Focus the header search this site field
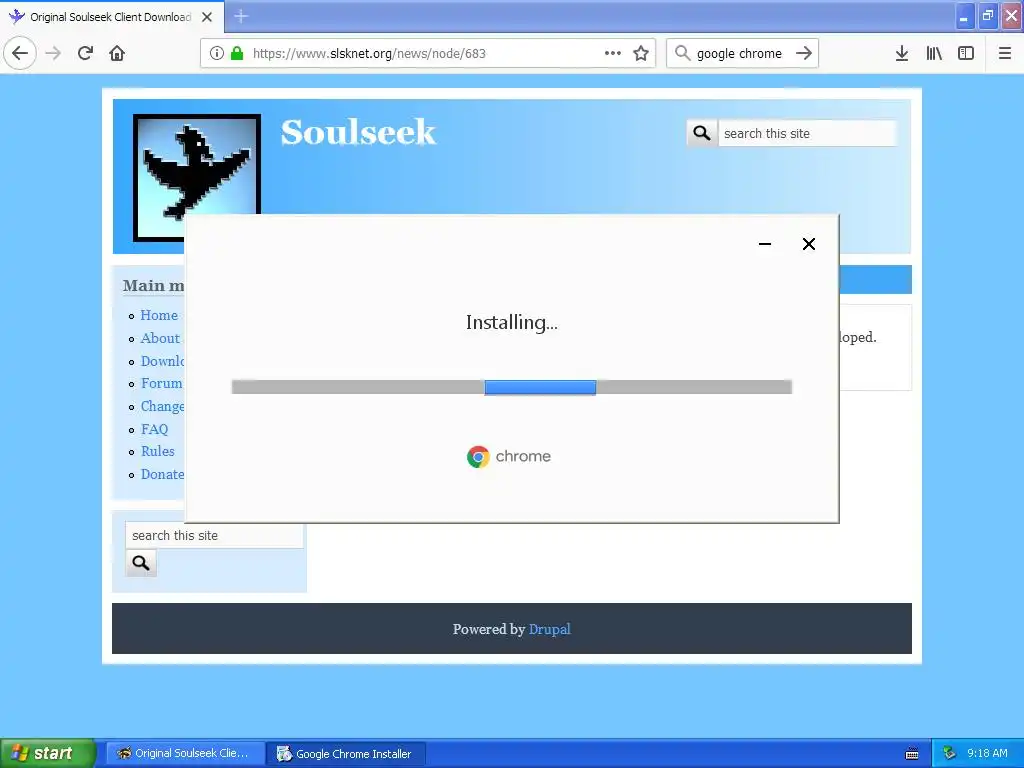The height and width of the screenshot is (768, 1024). click(x=807, y=133)
